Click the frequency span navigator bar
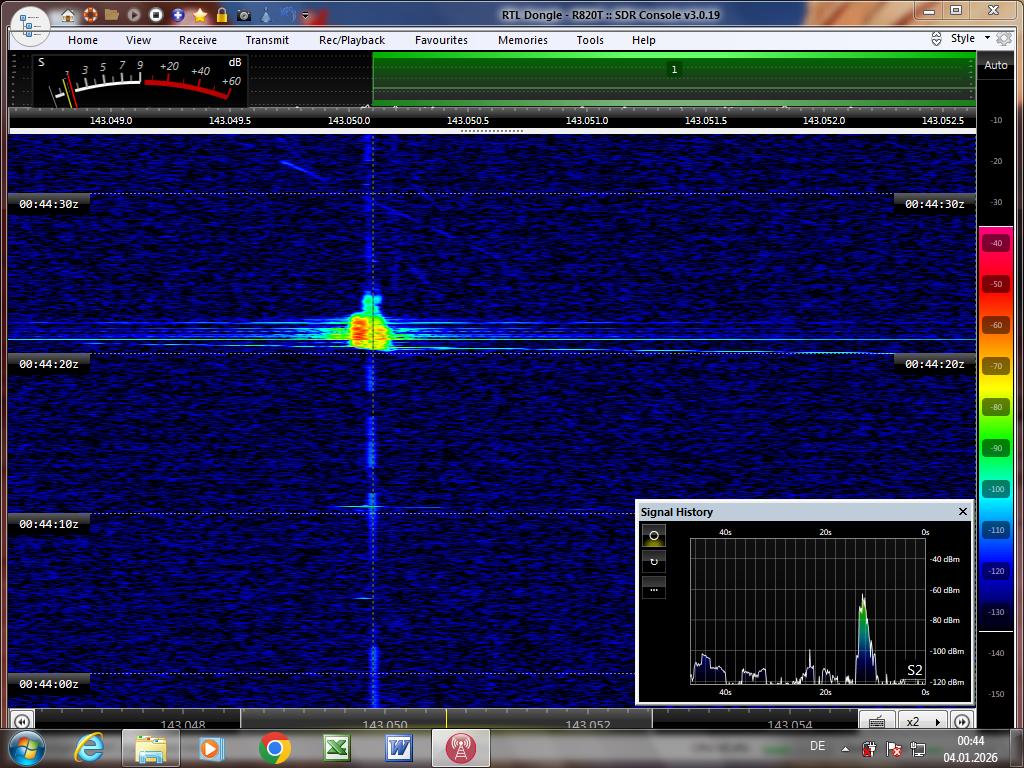The width and height of the screenshot is (1024, 768). pyautogui.click(x=446, y=719)
